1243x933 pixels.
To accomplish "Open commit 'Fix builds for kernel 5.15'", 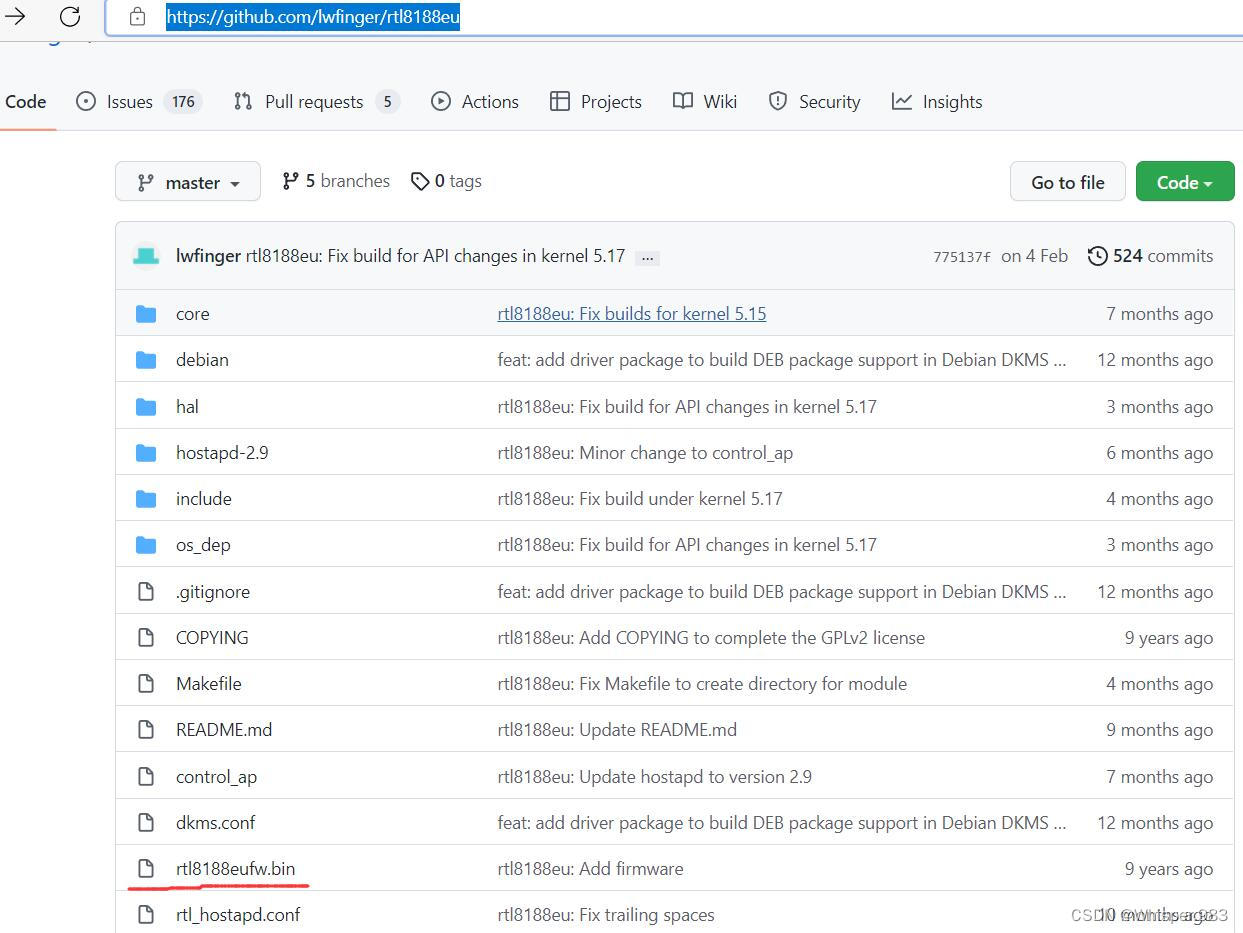I will click(632, 314).
